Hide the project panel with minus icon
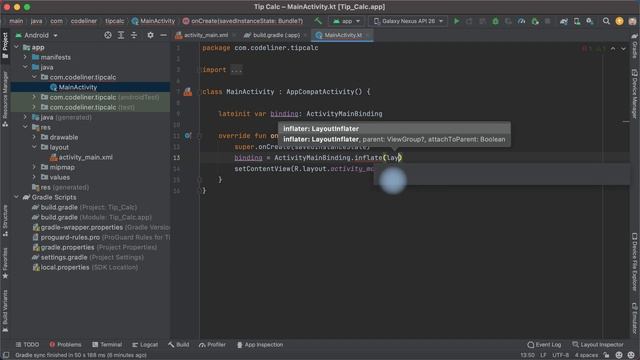The width and height of the screenshot is (640, 360). point(163,35)
